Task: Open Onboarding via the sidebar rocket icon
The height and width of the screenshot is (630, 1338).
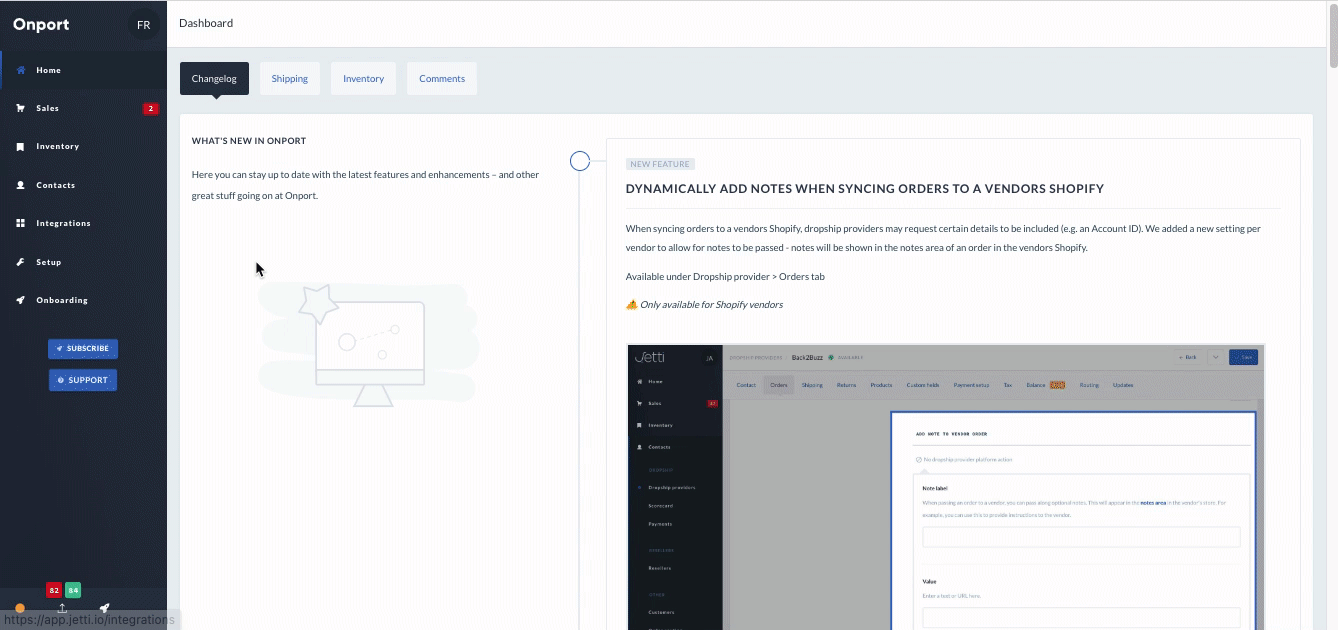Action: click(x=20, y=300)
